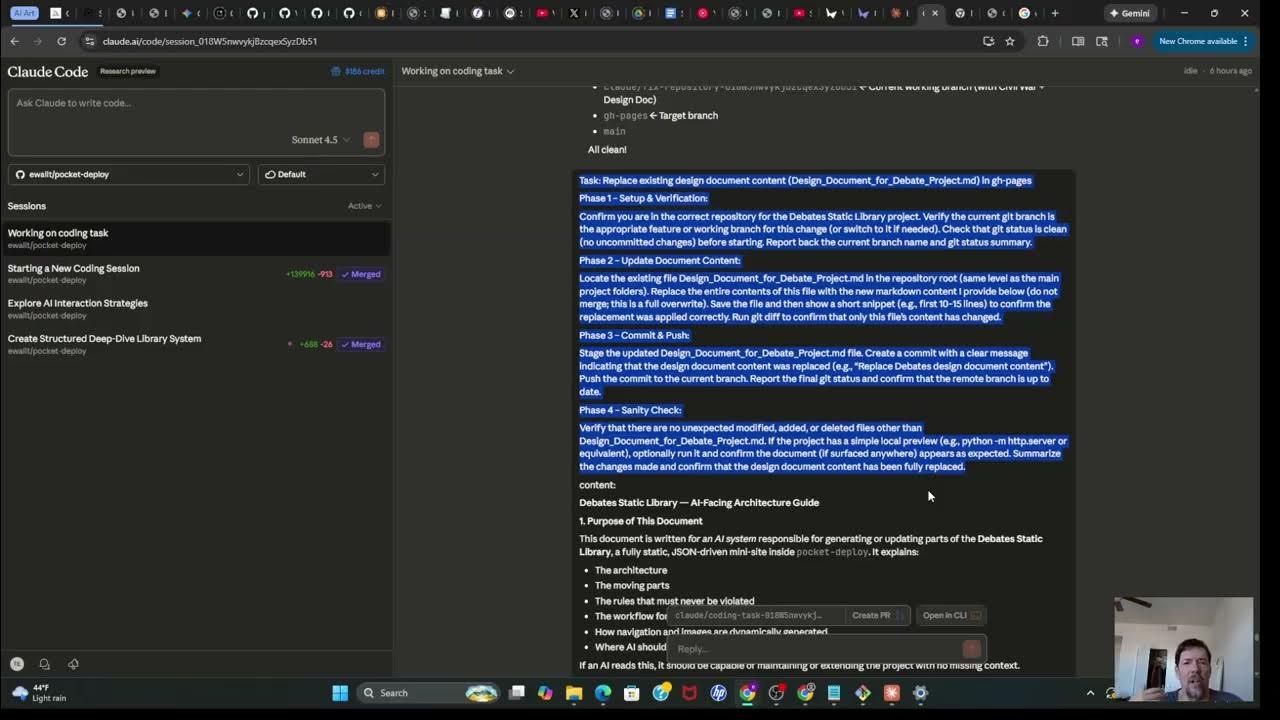Click the browser extensions puzzle icon
Screen dimensions: 1280x720
[x=1042, y=42]
